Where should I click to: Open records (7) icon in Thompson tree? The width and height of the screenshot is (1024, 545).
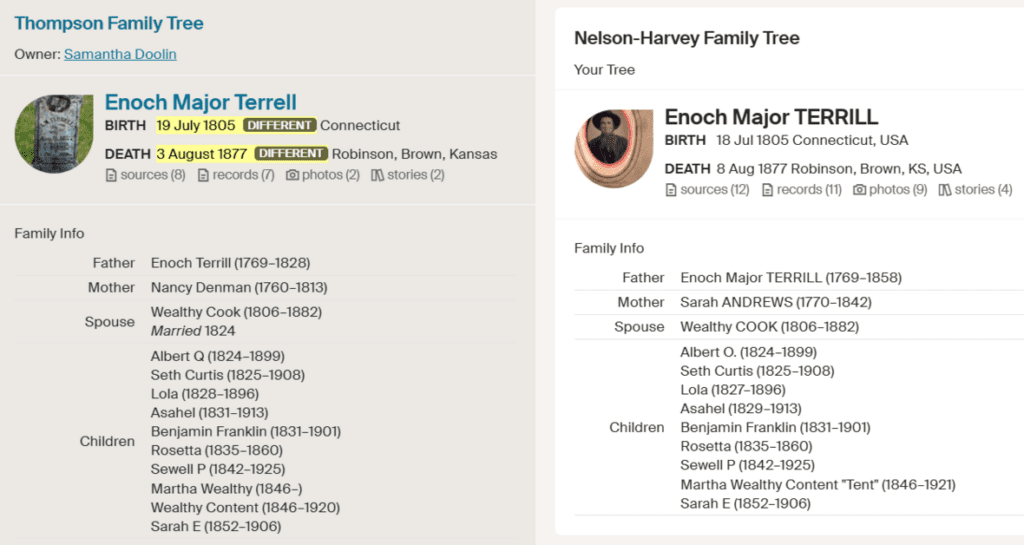[203, 175]
